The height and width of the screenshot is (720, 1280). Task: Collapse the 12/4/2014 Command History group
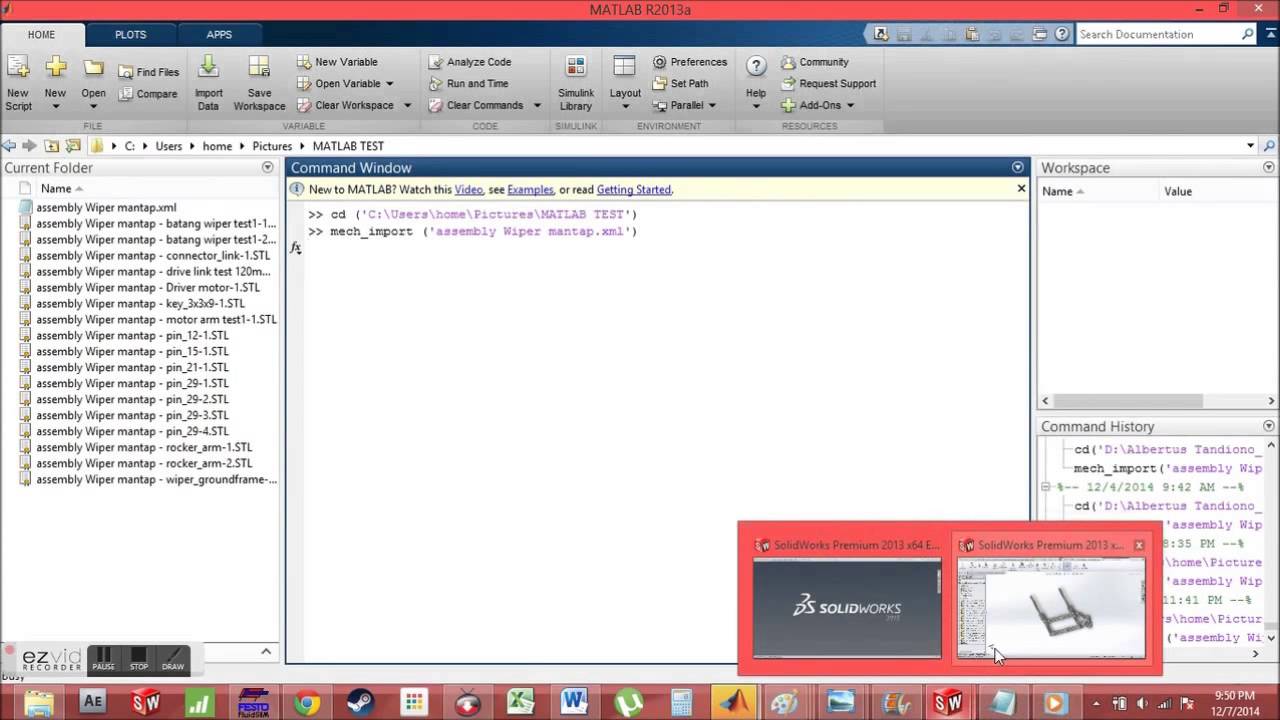1046,487
